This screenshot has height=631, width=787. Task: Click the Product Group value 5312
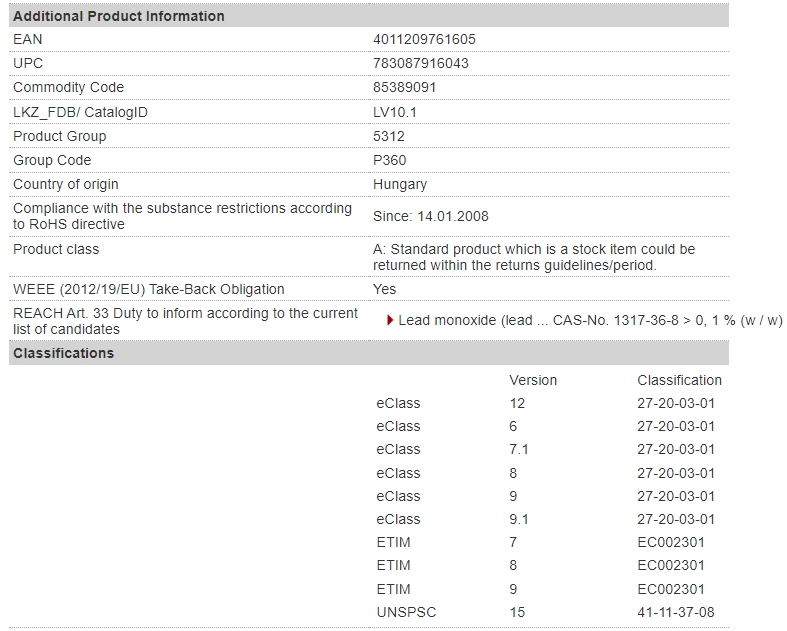coord(388,136)
